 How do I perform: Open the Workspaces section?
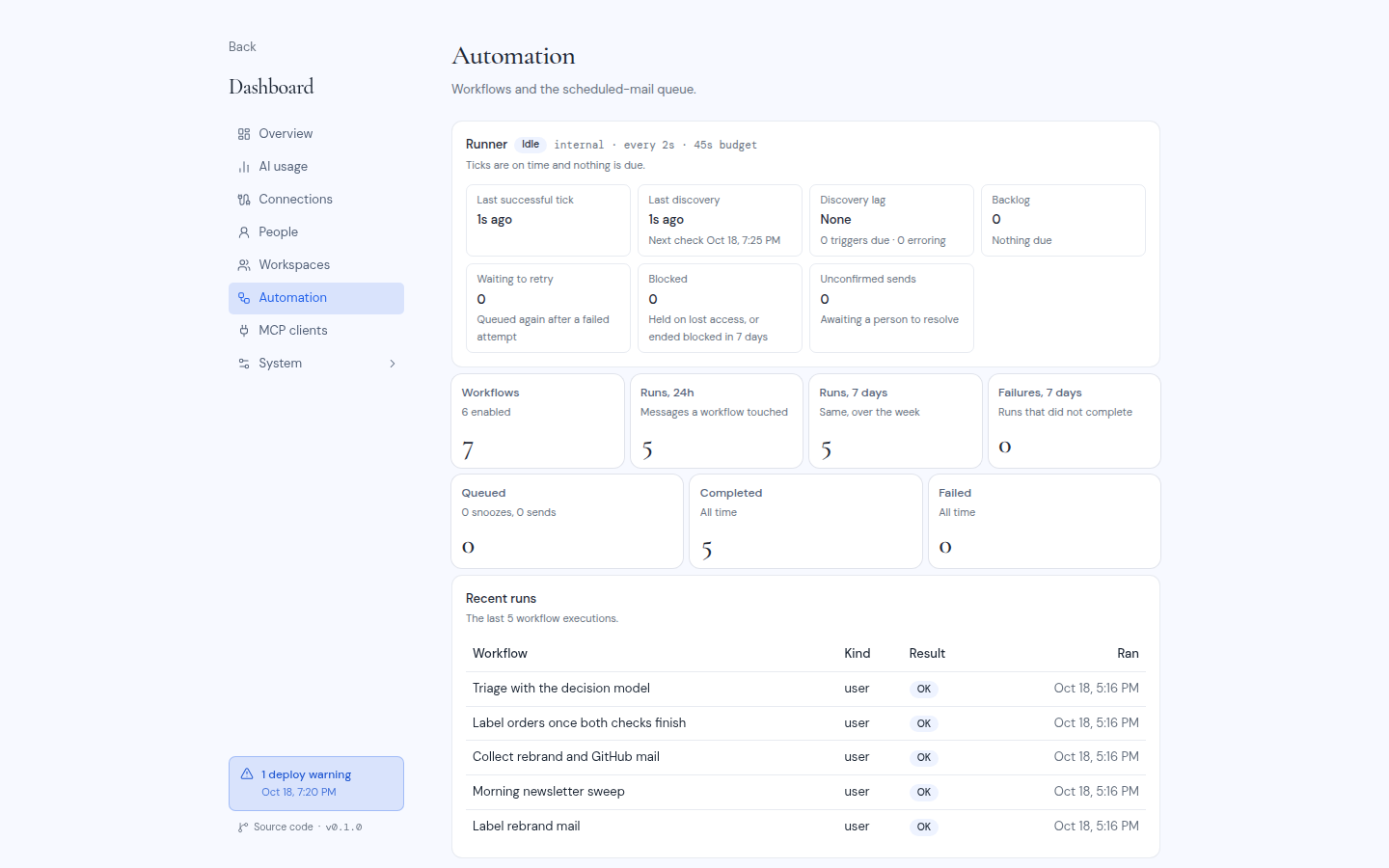point(316,265)
